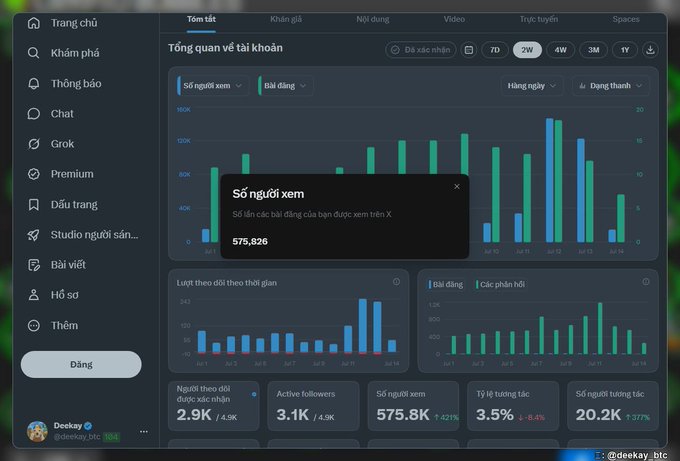Viewport: 680px width, 461px height.
Task: Click green bar for Jul 14
Action: [x=621, y=218]
